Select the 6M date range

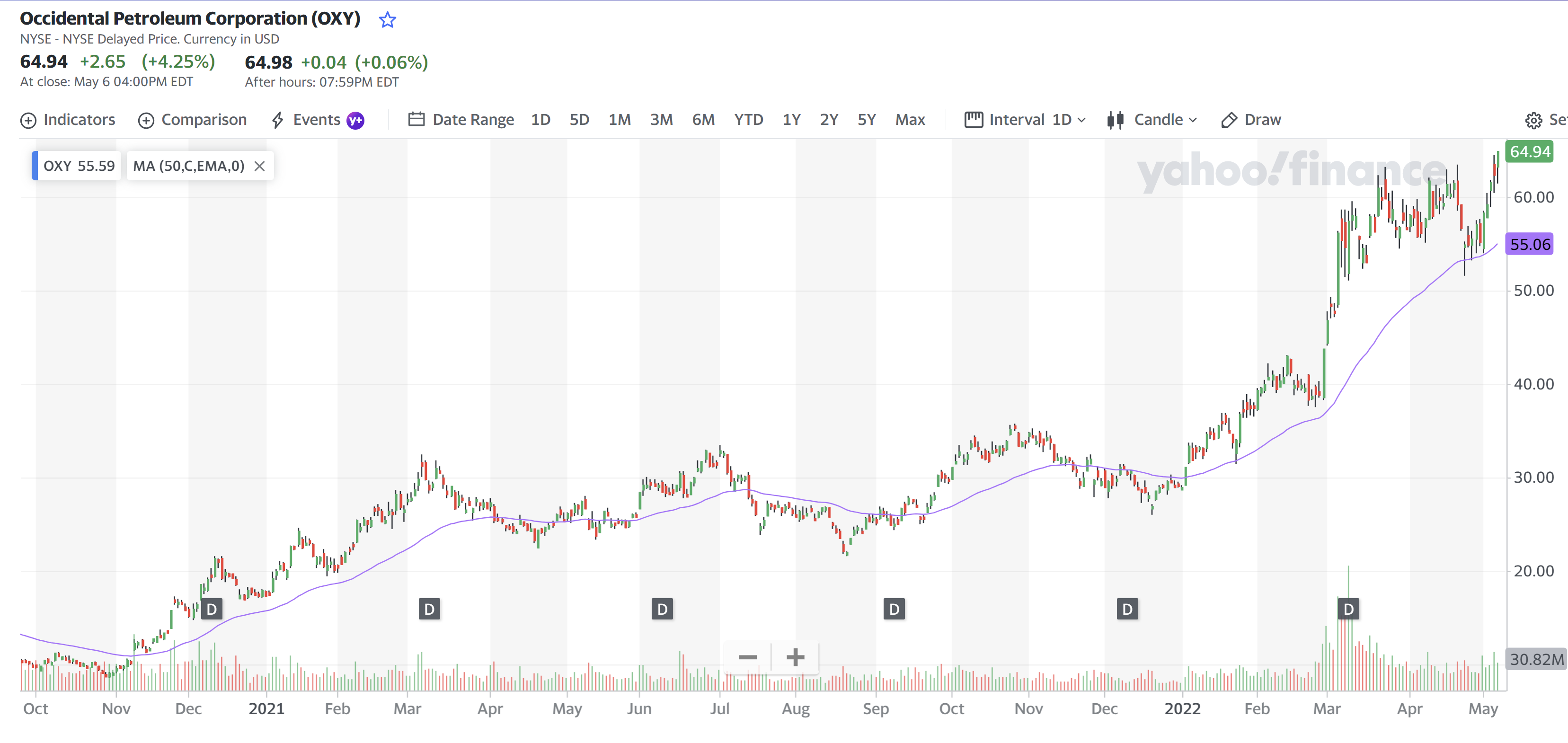(704, 120)
